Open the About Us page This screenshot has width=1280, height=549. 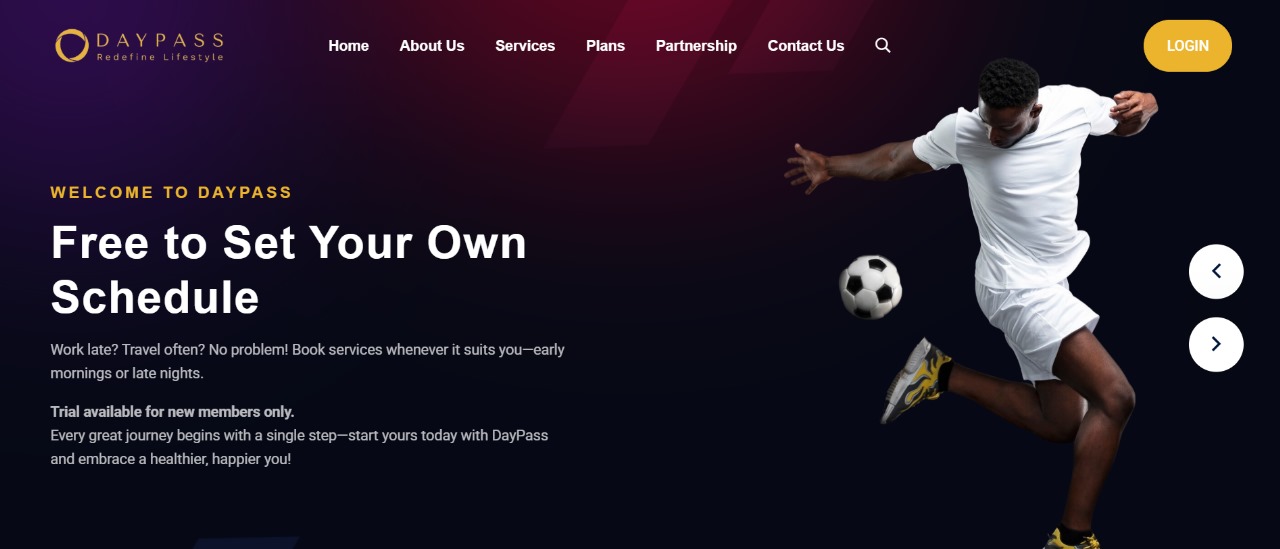432,46
